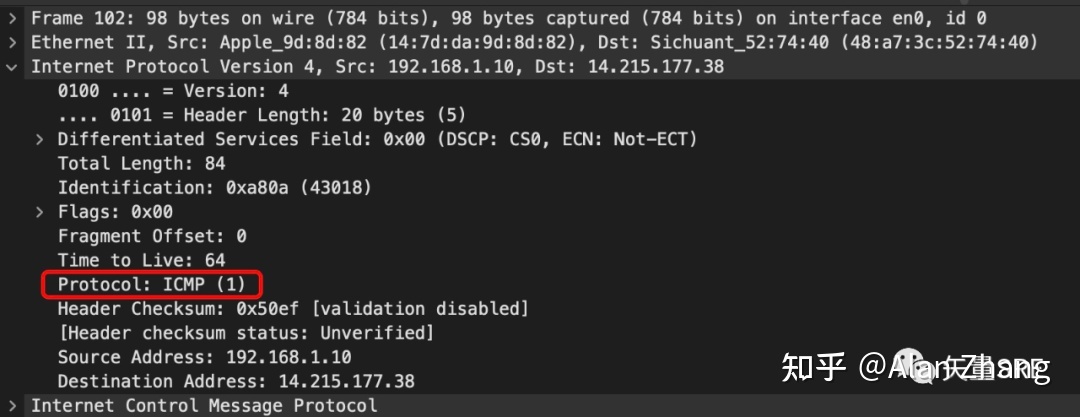This screenshot has height=417, width=1080.
Task: Select the Protocol: ICMP (1) field
Action: click(152, 284)
